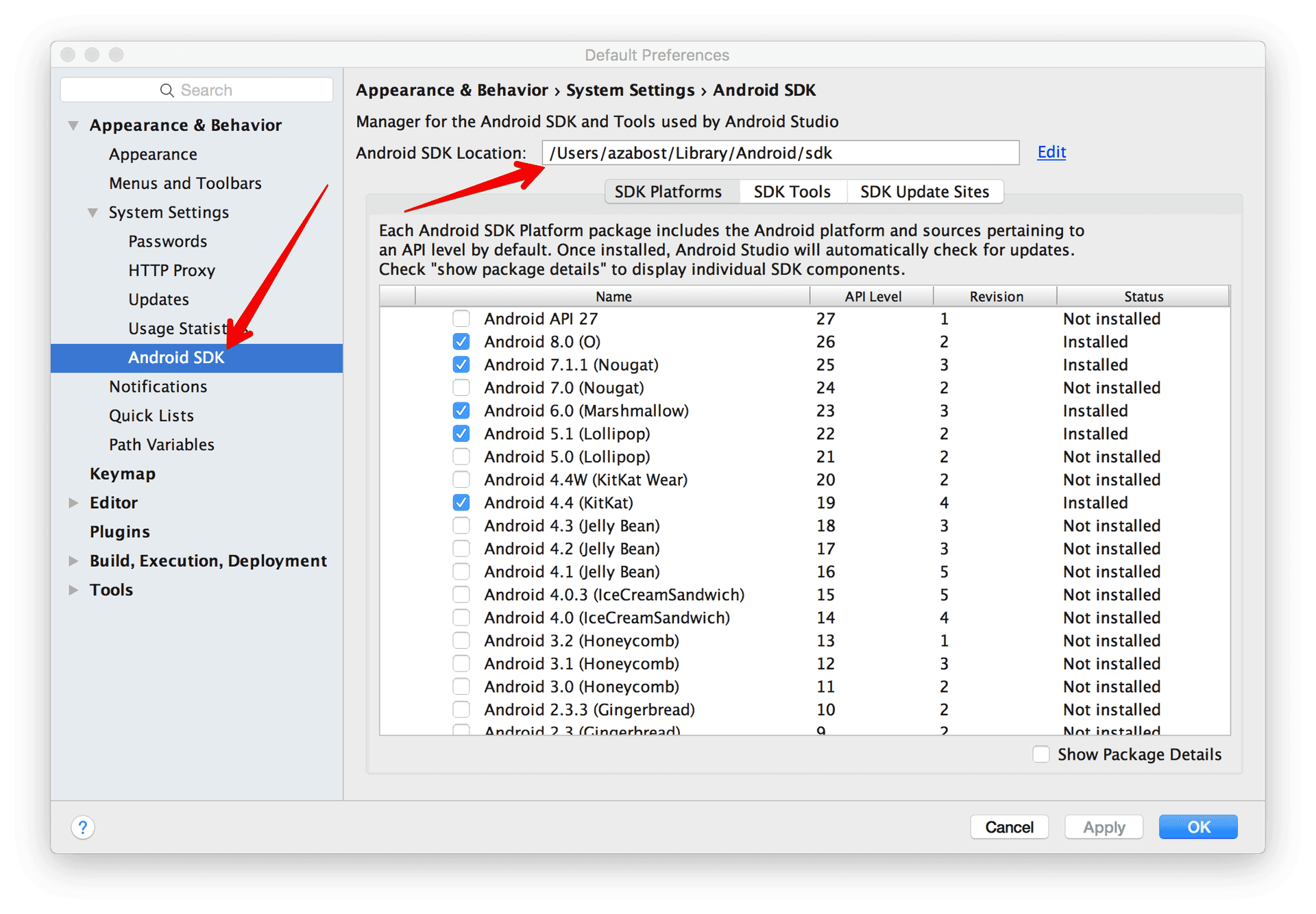Viewport: 1316px width, 914px height.
Task: Collapse System Settings tree node
Action: pos(93,212)
